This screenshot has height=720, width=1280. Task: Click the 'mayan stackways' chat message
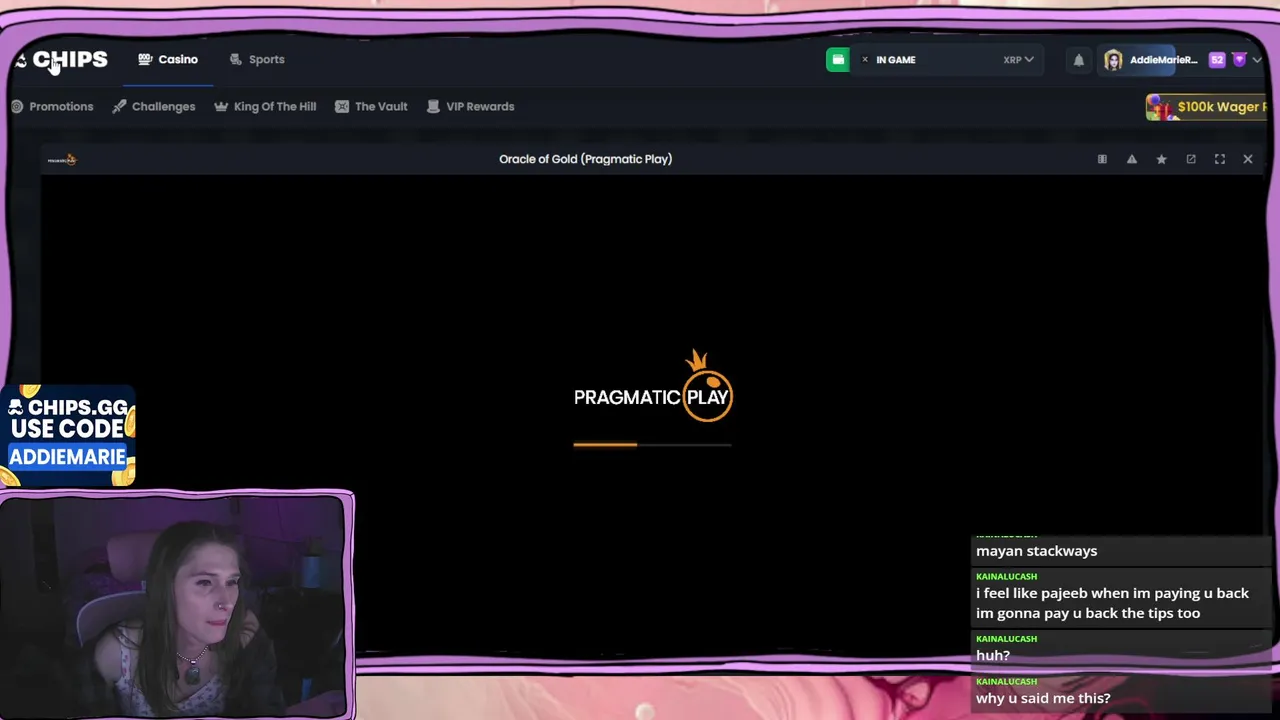point(1036,551)
